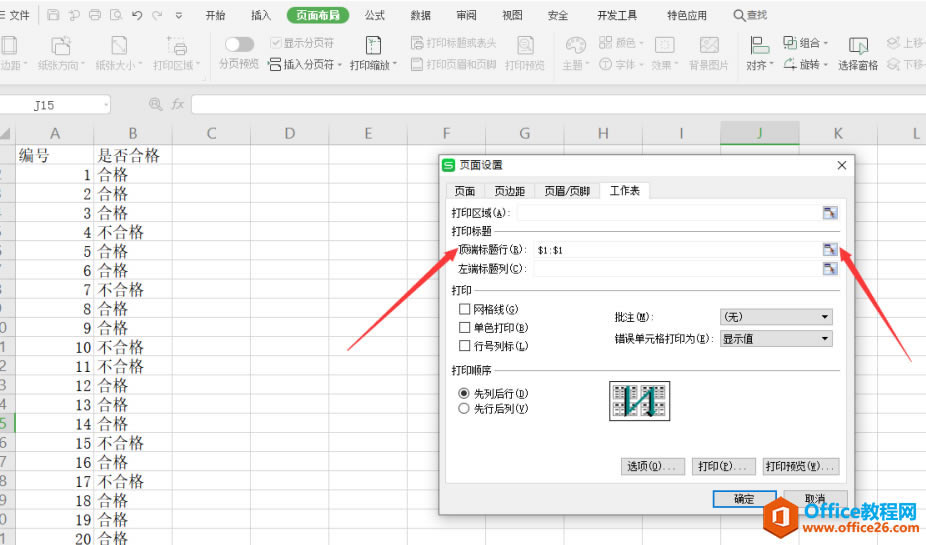Image resolution: width=926 pixels, height=545 pixels.
Task: Open the 视图 ribbon tab
Action: [512, 15]
